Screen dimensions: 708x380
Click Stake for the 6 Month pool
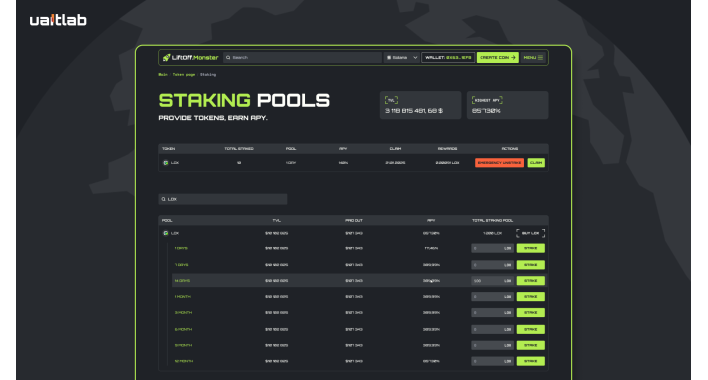pyautogui.click(x=531, y=329)
